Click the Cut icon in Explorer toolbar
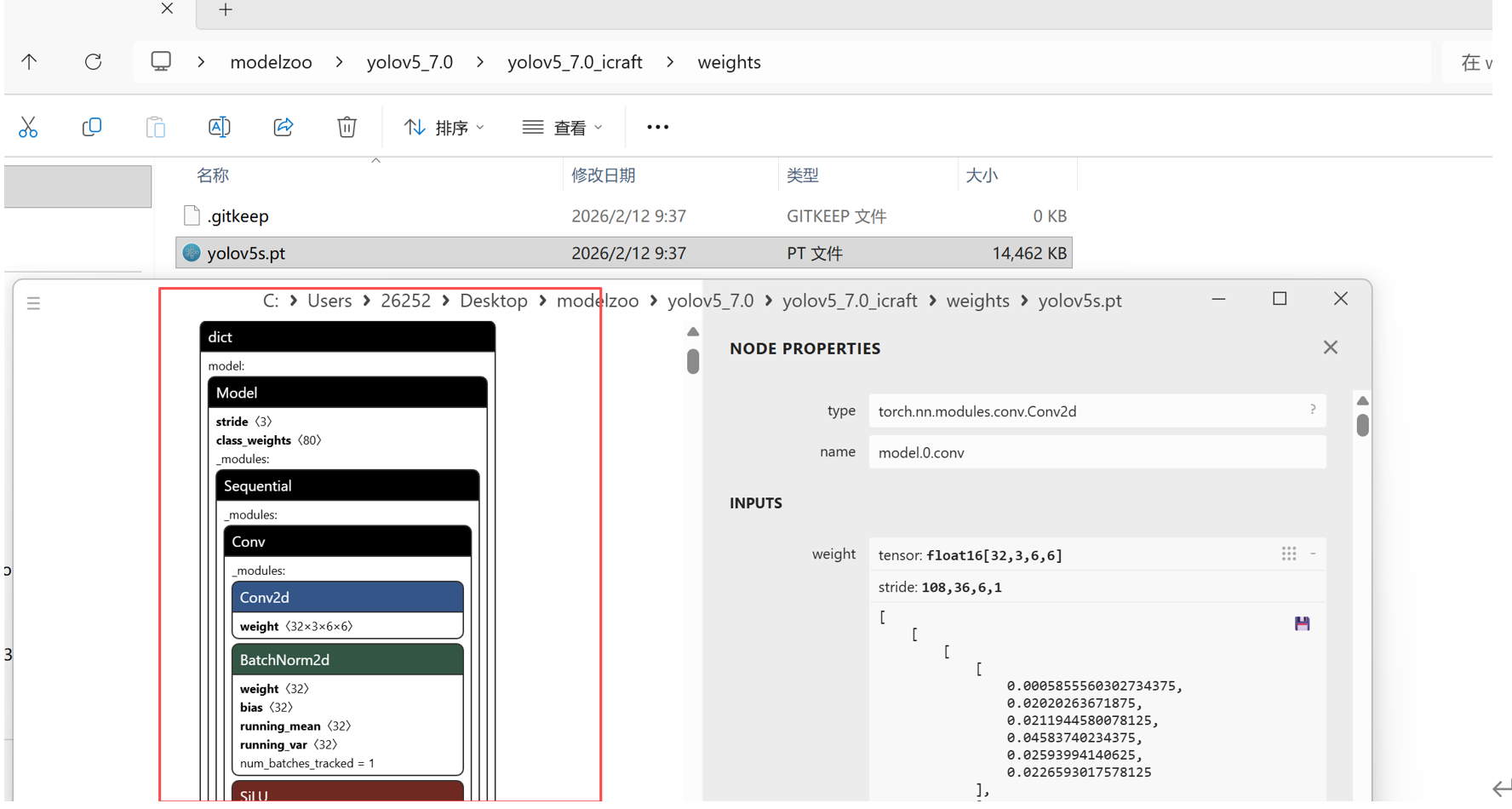Image resolution: width=1512 pixels, height=809 pixels. pos(28,127)
